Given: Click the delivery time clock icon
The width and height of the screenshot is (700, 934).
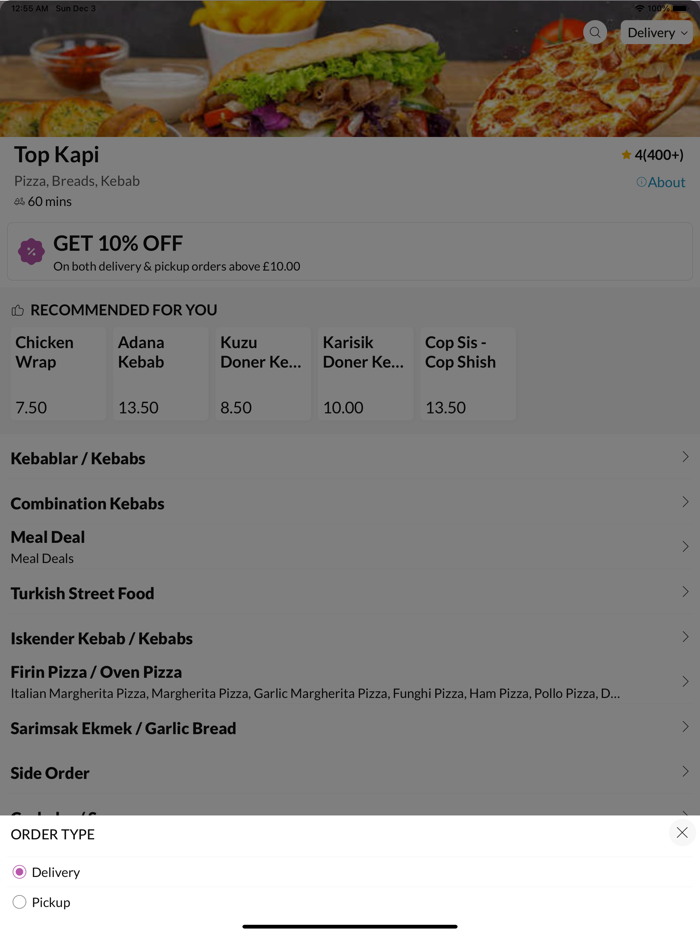Looking at the screenshot, I should click(18, 201).
